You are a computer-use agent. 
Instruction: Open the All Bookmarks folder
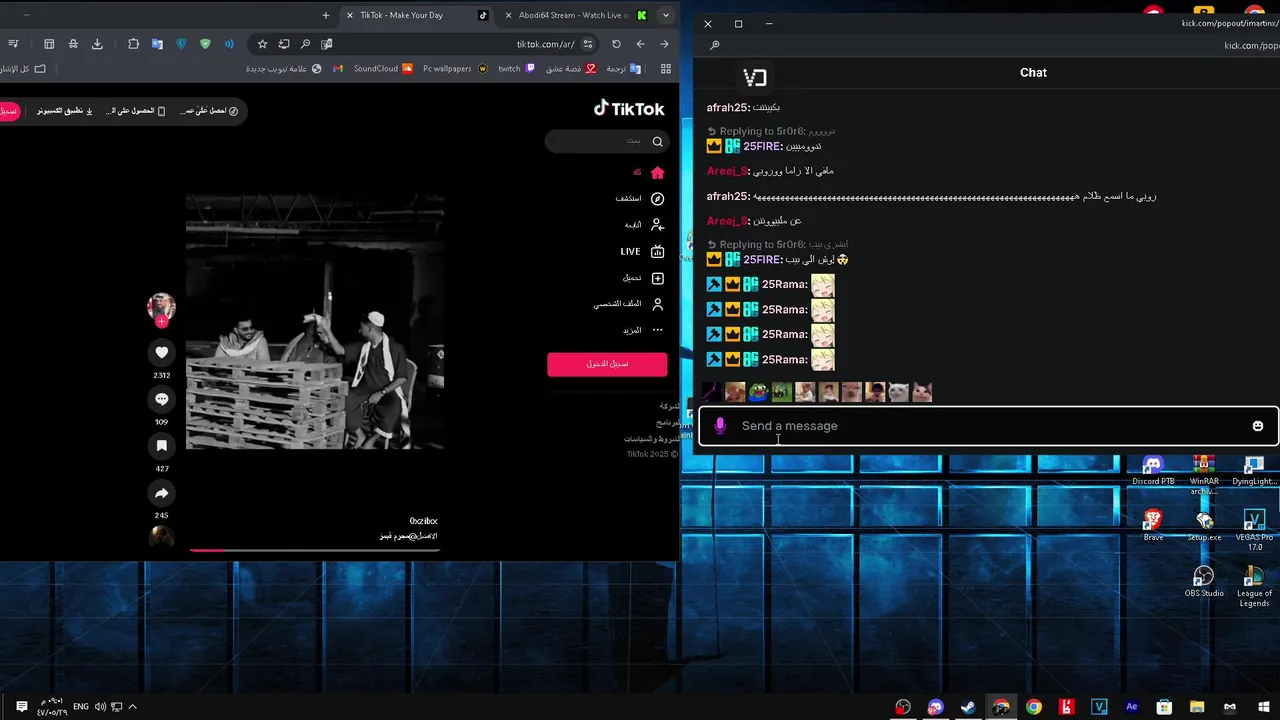pos(24,69)
